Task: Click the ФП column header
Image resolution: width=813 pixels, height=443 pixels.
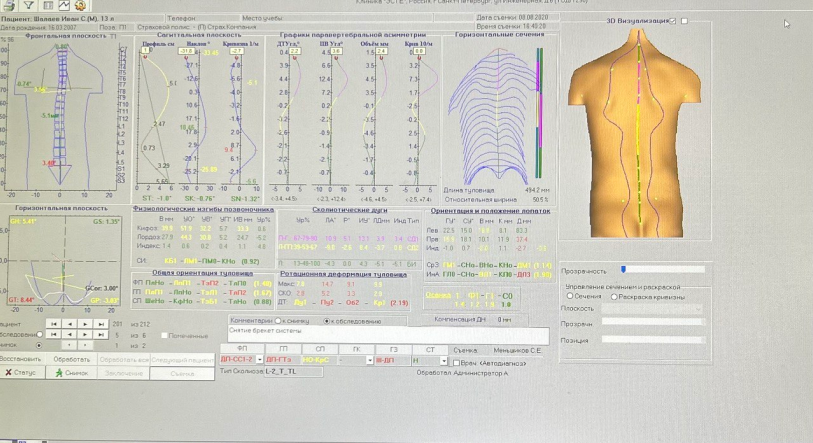Action: click(x=242, y=349)
